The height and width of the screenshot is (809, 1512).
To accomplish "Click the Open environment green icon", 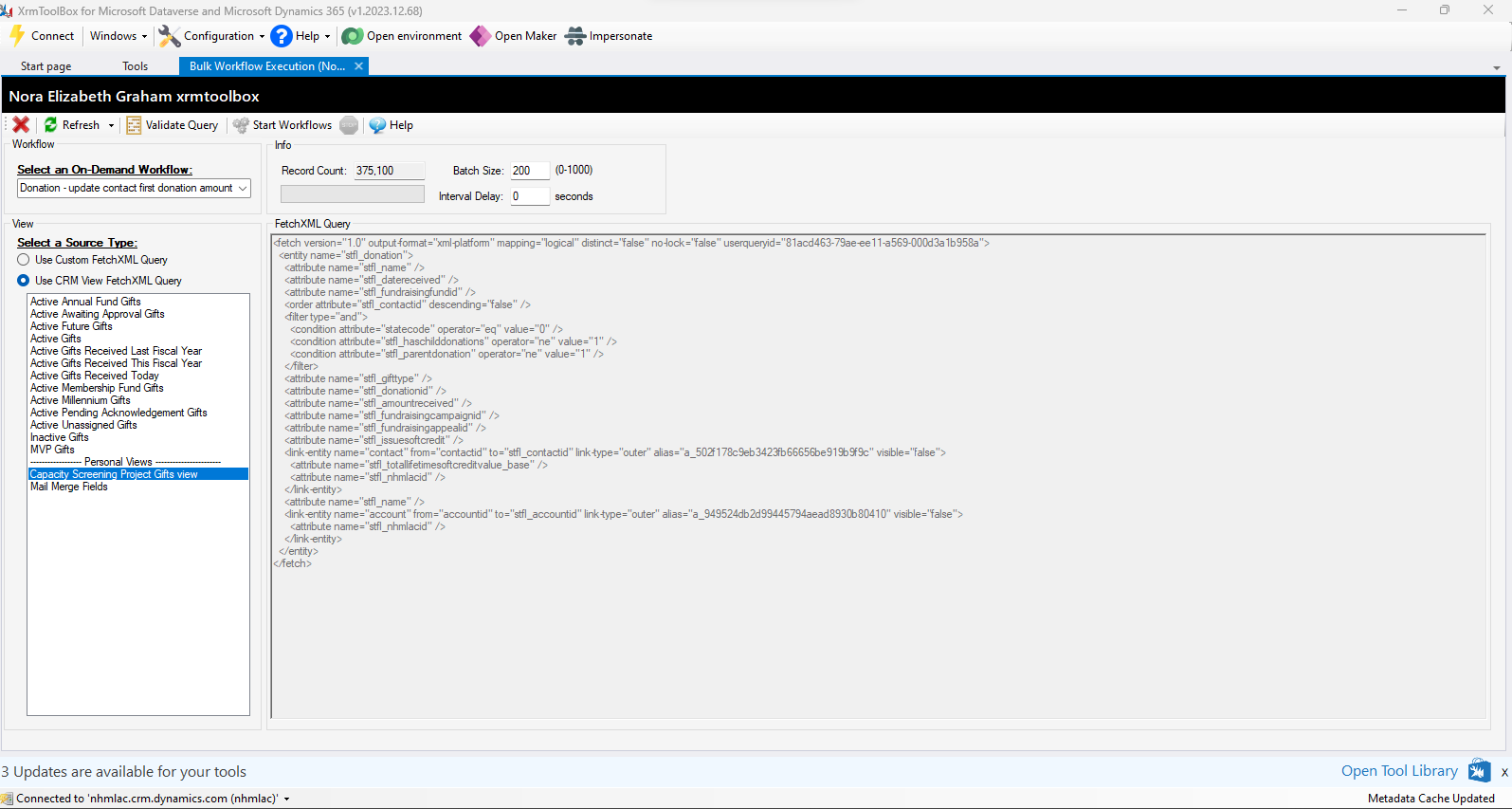I will click(x=352, y=36).
